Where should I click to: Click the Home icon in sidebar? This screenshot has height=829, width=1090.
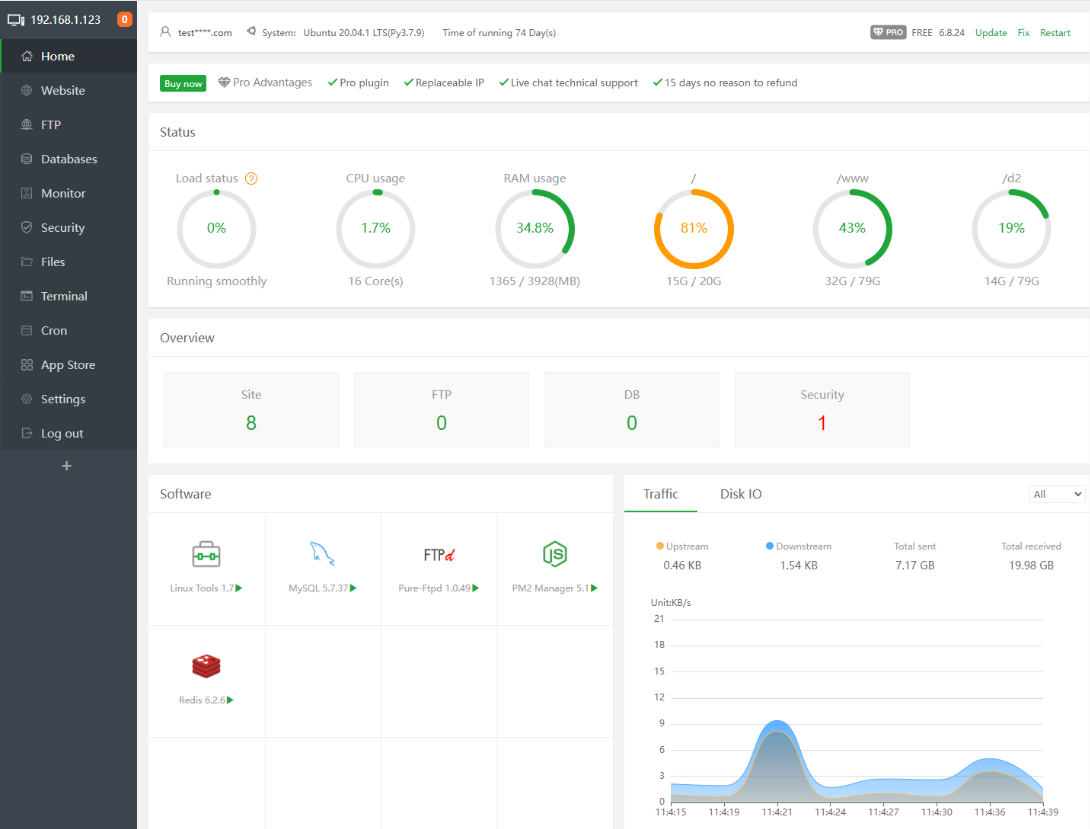[26, 56]
